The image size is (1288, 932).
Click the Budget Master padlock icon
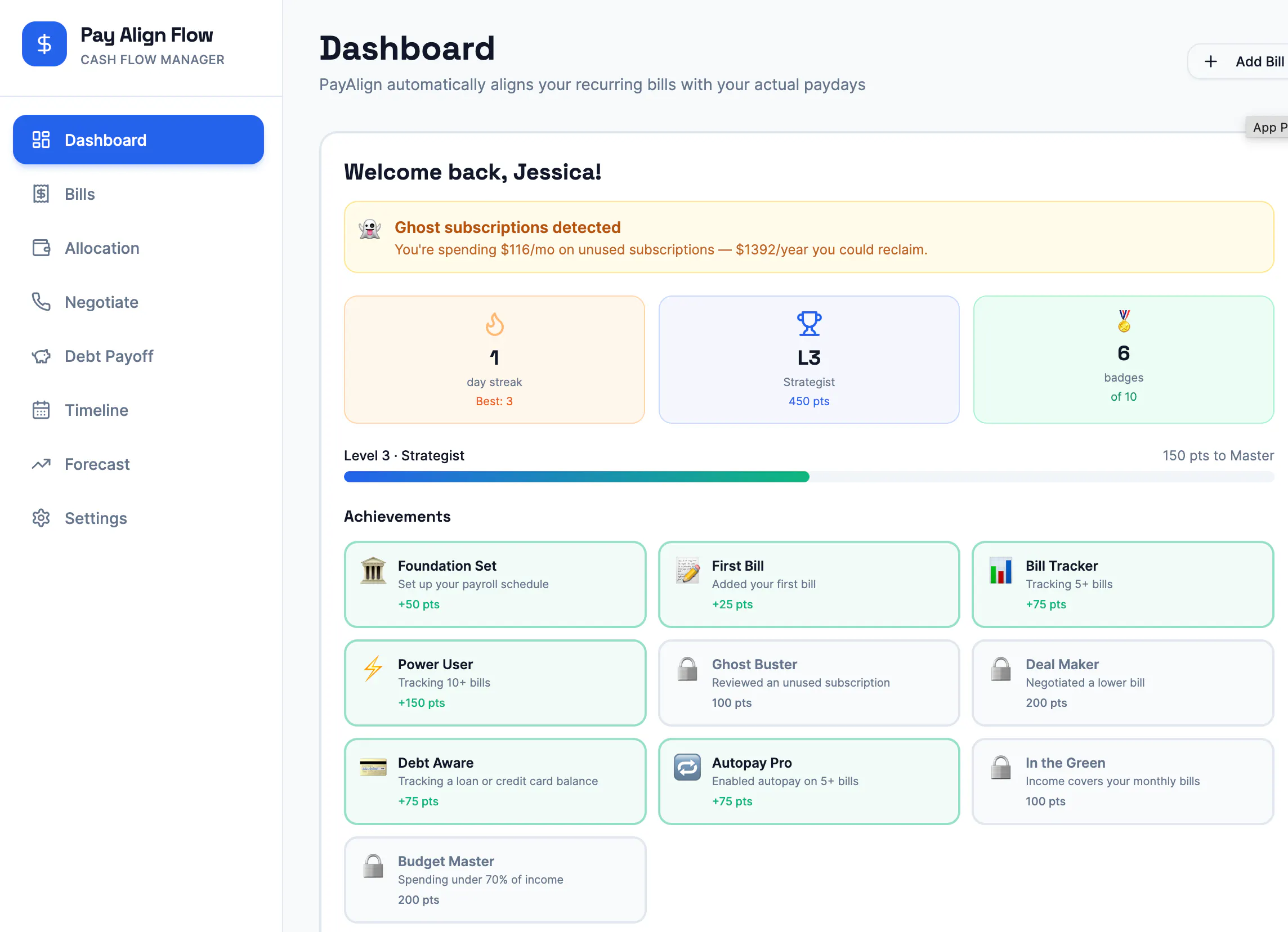pos(373,866)
